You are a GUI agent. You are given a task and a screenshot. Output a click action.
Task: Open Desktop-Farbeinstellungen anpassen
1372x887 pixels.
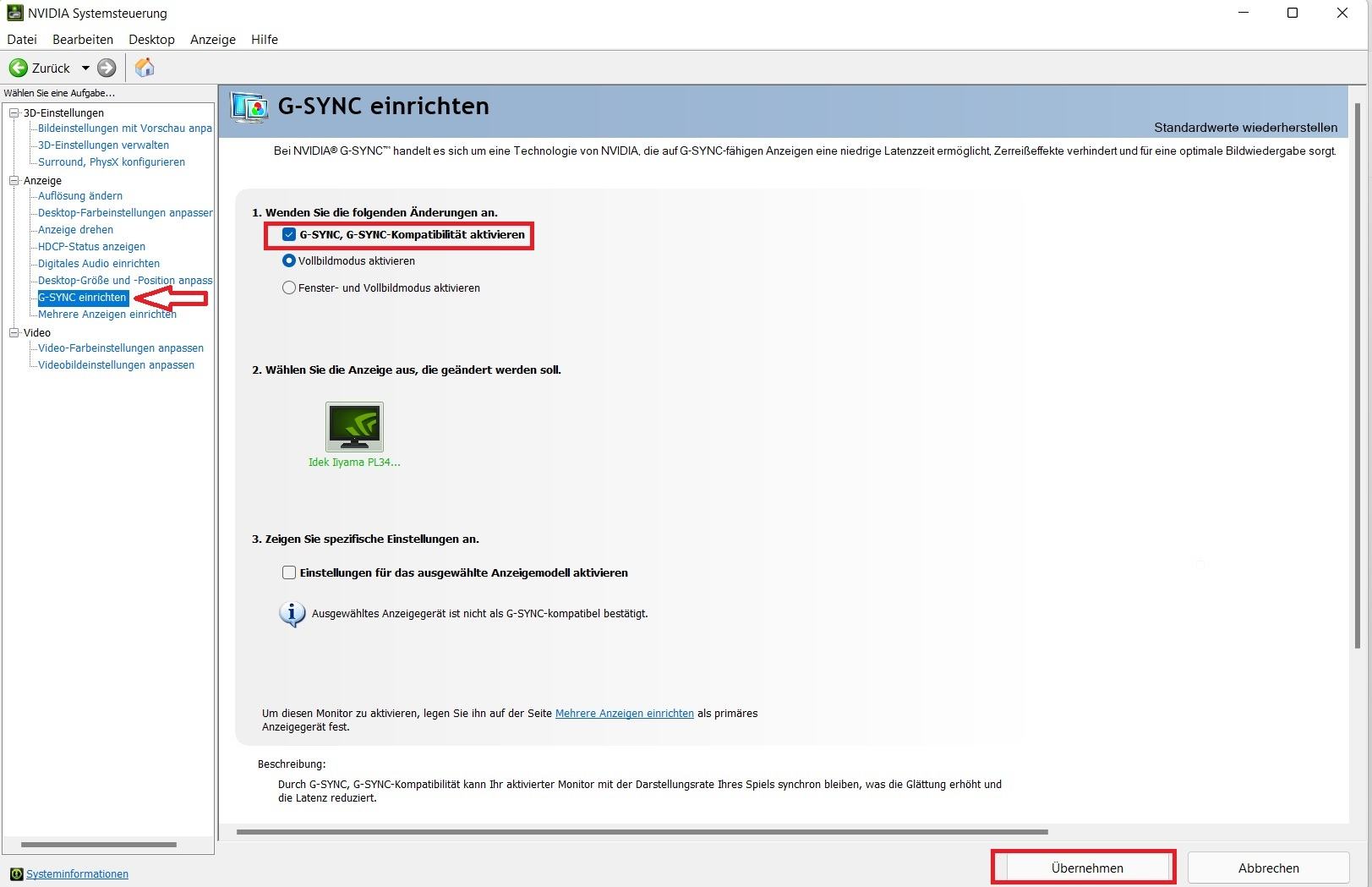point(125,213)
